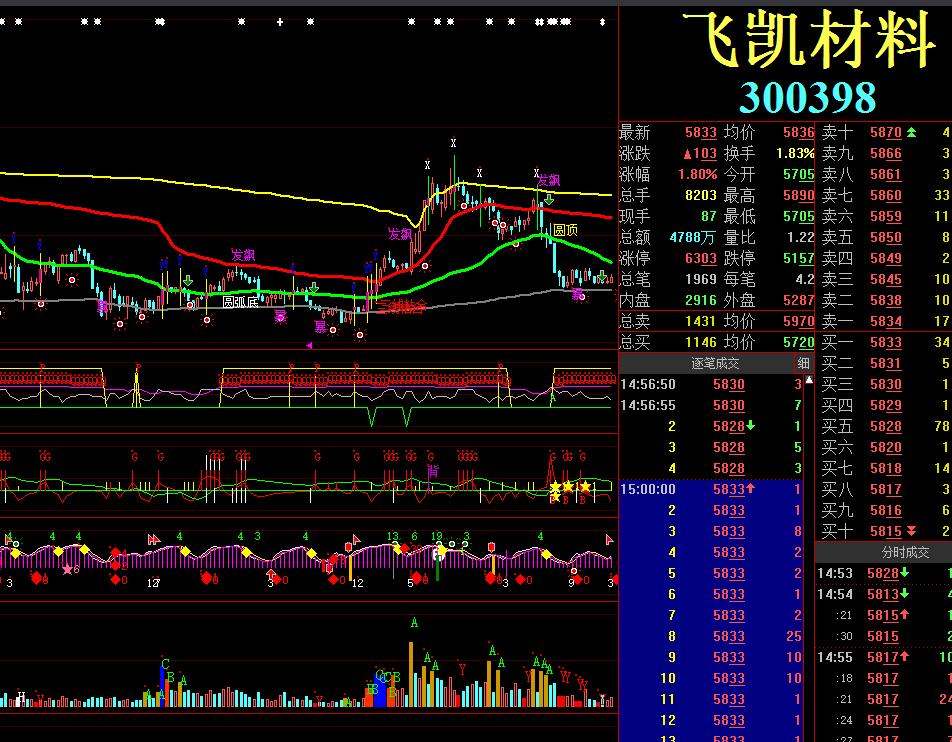Select the 买一 bid row
The width and height of the screenshot is (952, 742).
click(885, 342)
